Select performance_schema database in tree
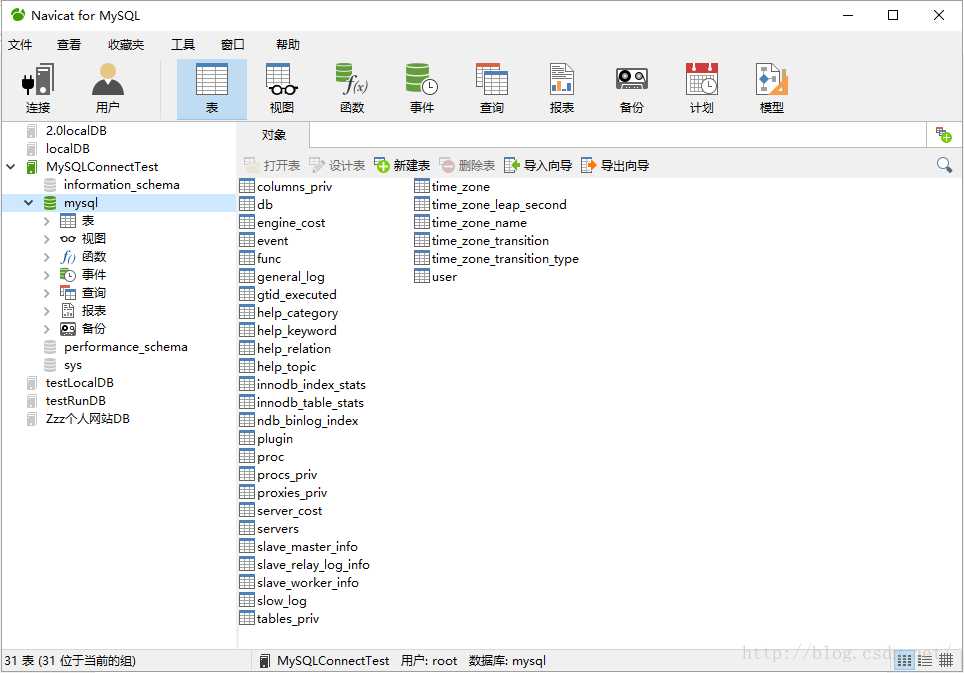The height and width of the screenshot is (673, 964). tap(125, 347)
